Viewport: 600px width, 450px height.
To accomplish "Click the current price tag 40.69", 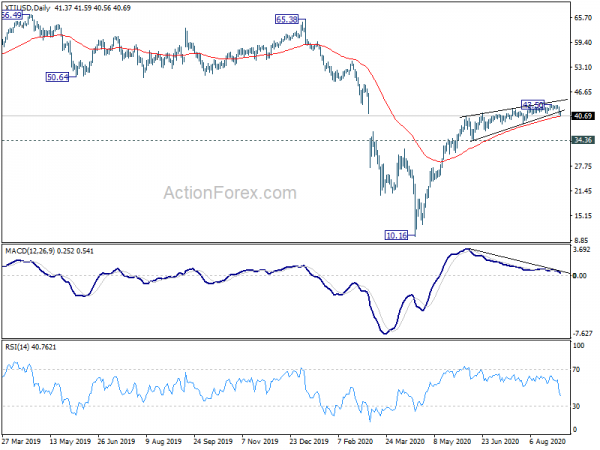I will (x=583, y=116).
